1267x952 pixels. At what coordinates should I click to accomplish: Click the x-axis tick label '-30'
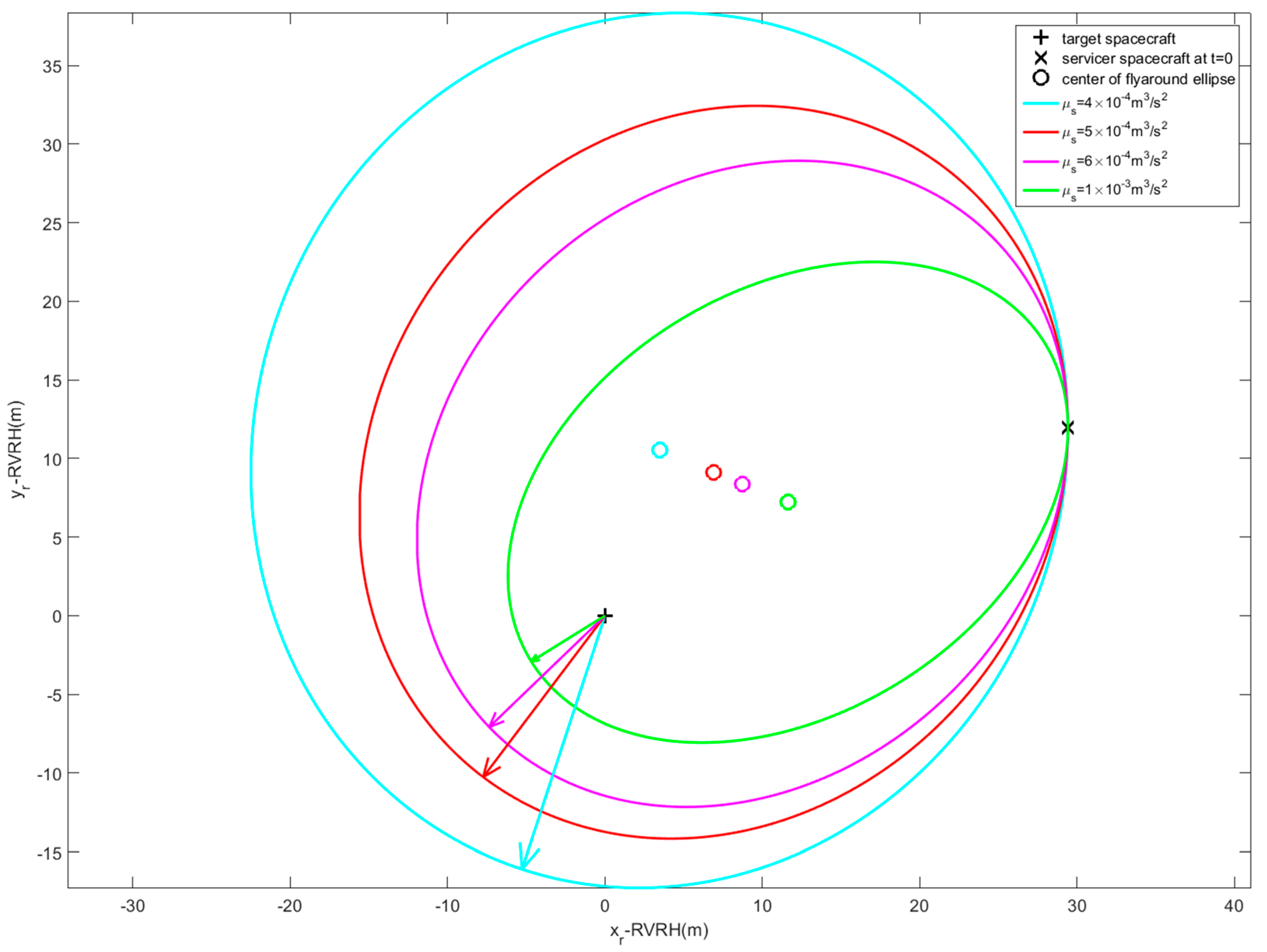(132, 906)
